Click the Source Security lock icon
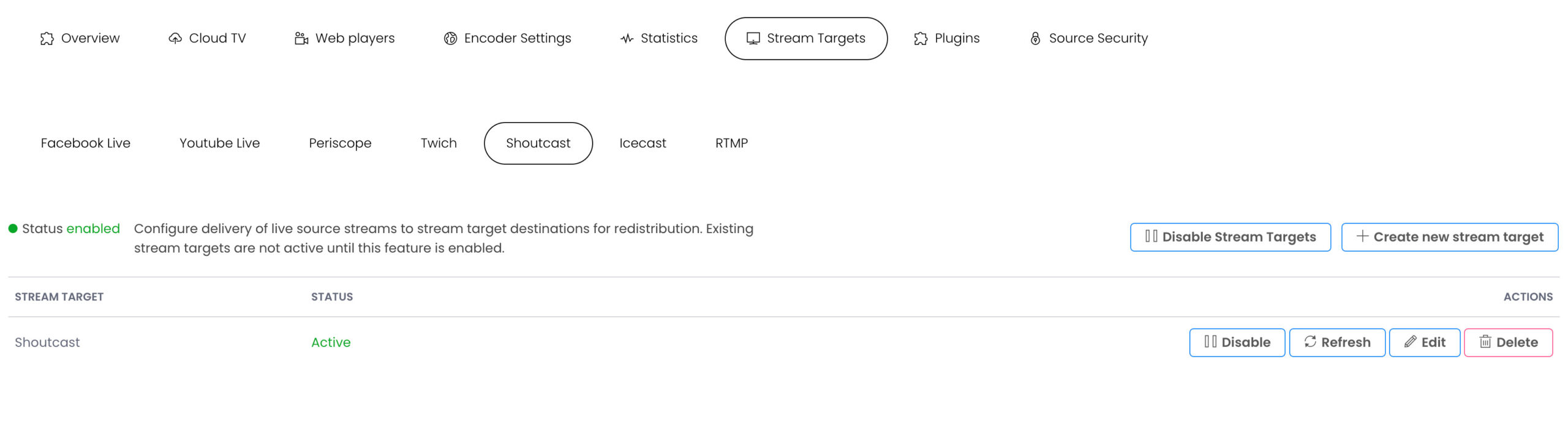The width and height of the screenshot is (1568, 431). click(x=1035, y=39)
